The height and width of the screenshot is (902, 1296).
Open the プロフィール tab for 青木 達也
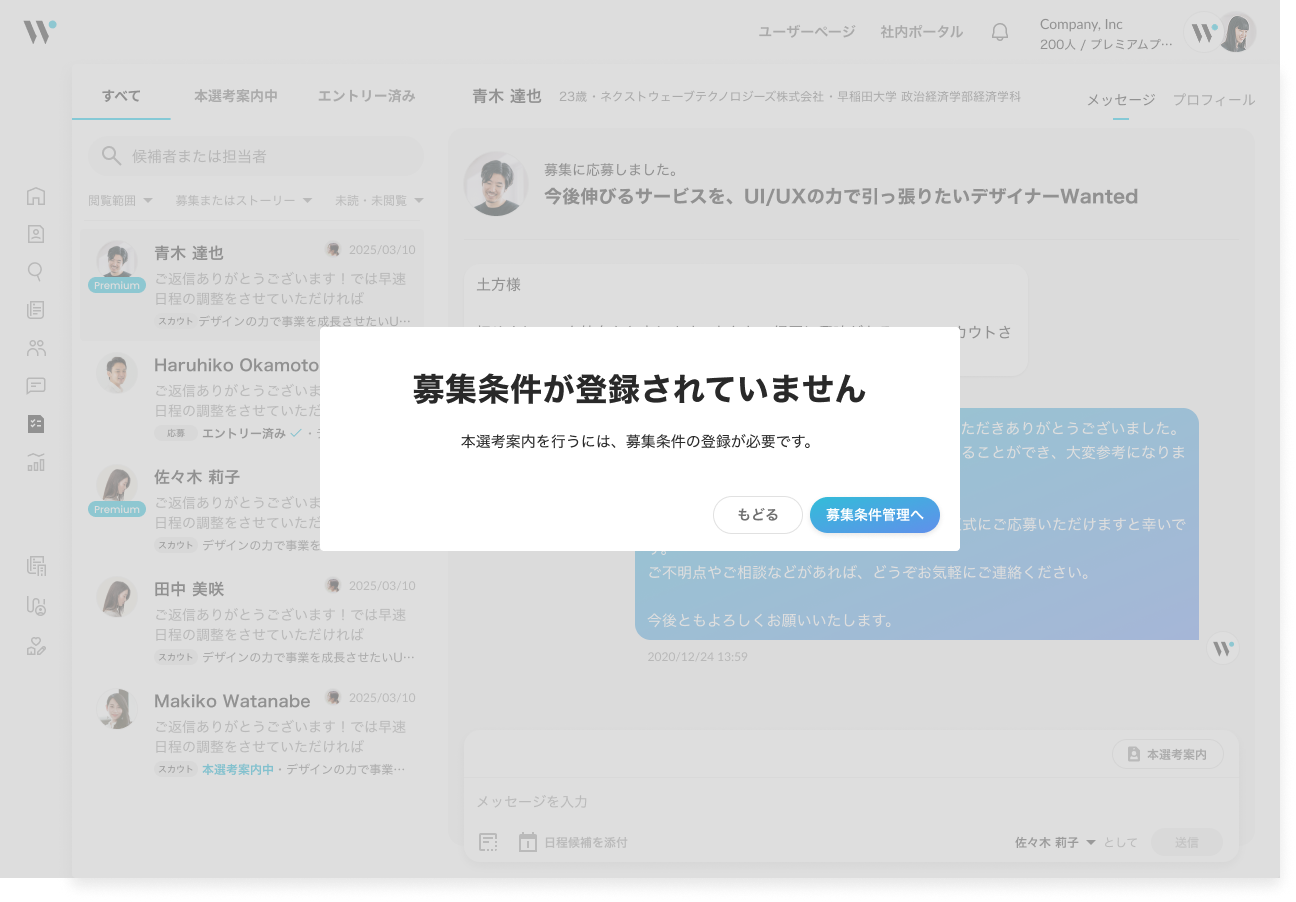[x=1213, y=100]
